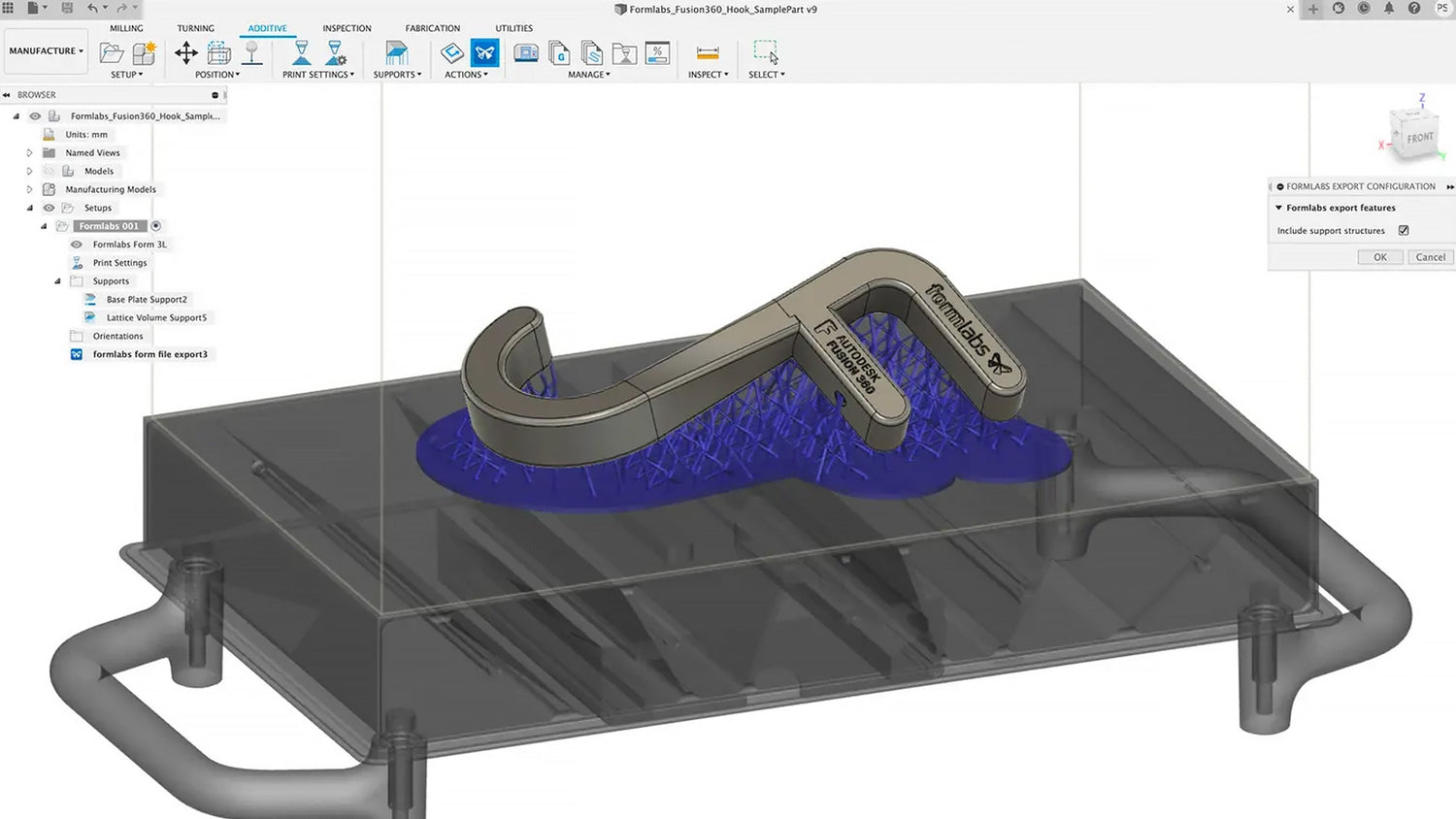Collapse Formlabs export features section
This screenshot has height=819, width=1456.
tap(1278, 207)
